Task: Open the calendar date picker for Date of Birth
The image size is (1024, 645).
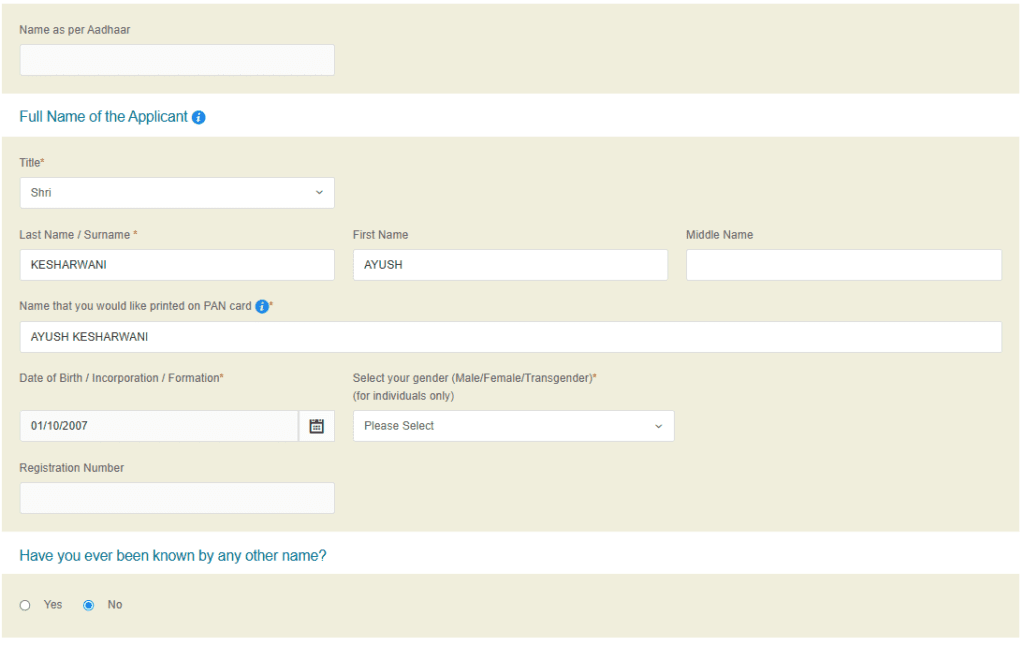Action: tap(317, 425)
